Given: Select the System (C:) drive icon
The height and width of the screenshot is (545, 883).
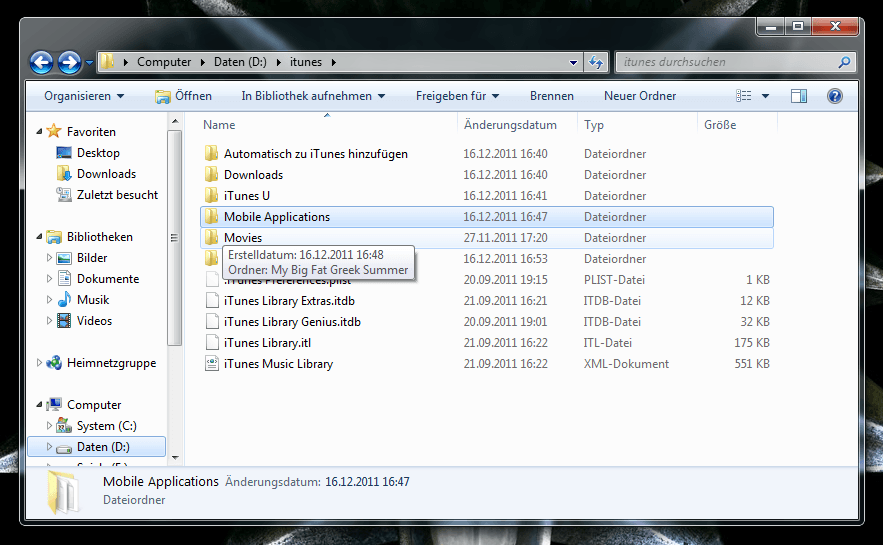Looking at the screenshot, I should coord(64,426).
